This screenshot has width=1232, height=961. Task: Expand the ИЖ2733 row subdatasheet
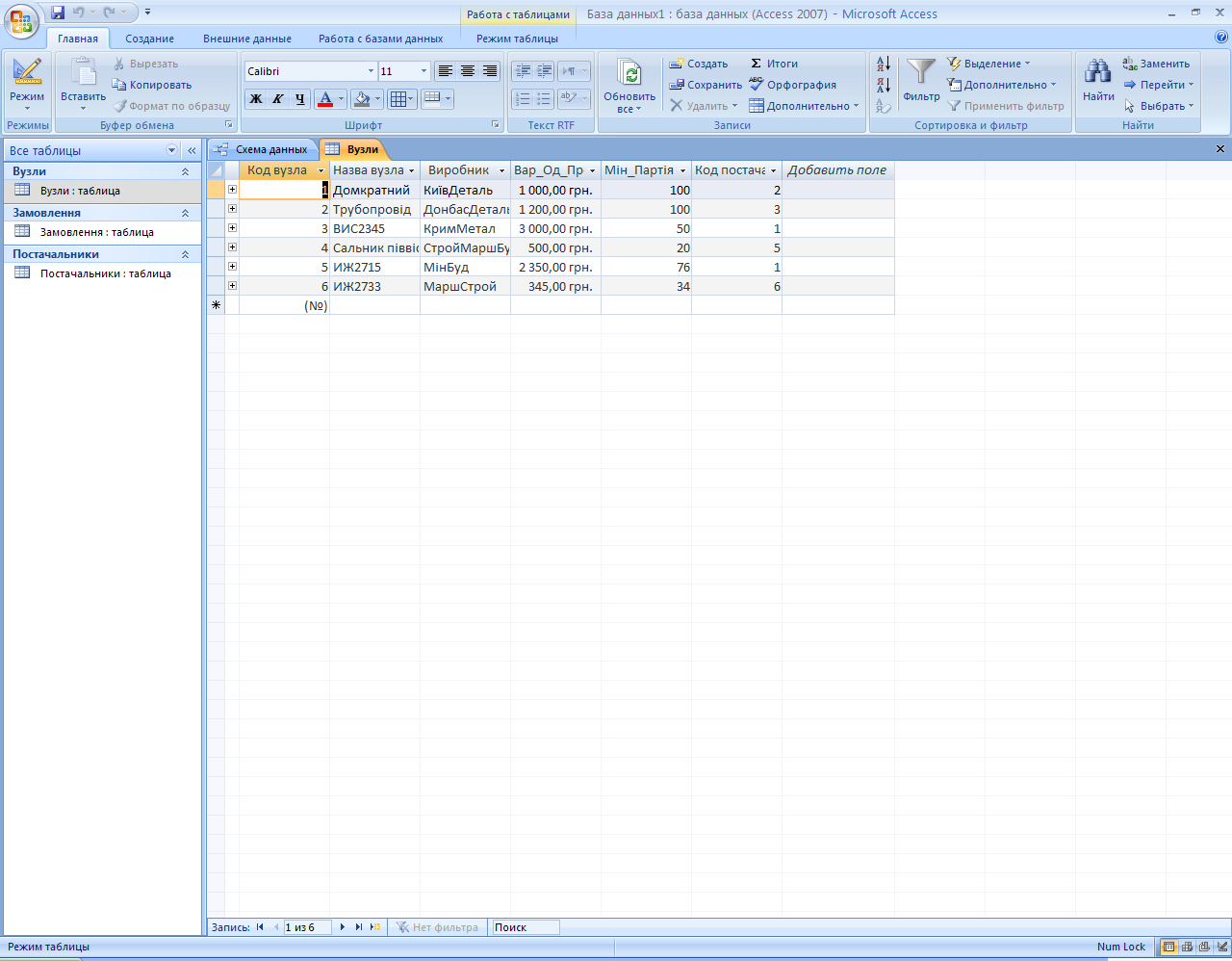pos(232,286)
